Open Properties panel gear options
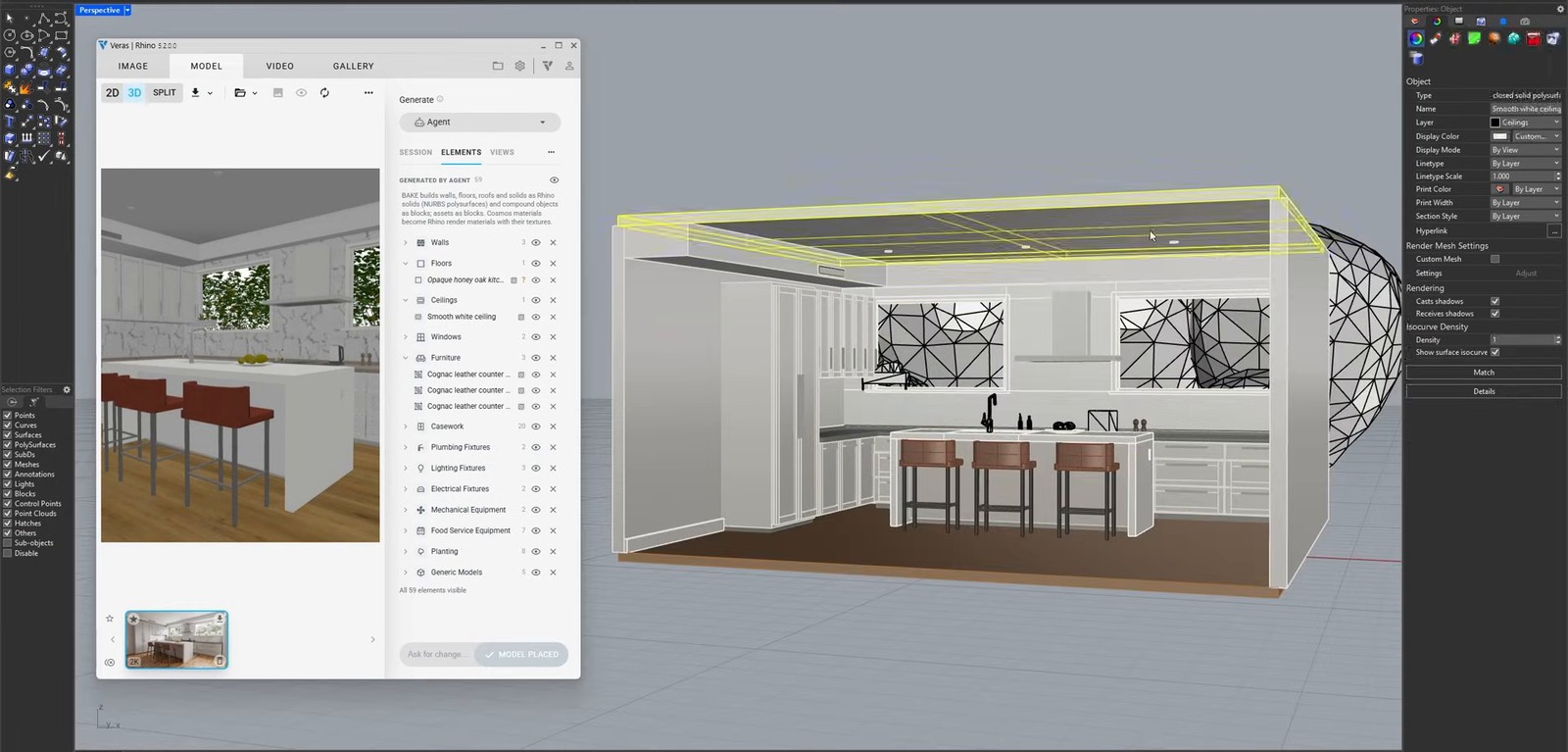This screenshot has width=1568, height=752. (1560, 9)
